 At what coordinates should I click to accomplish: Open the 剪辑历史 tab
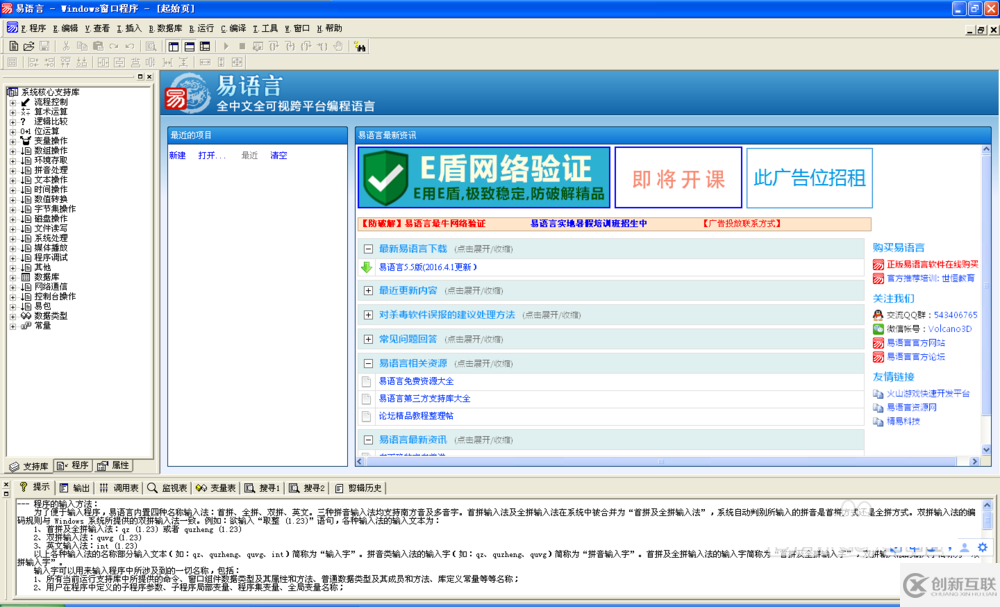coord(358,488)
